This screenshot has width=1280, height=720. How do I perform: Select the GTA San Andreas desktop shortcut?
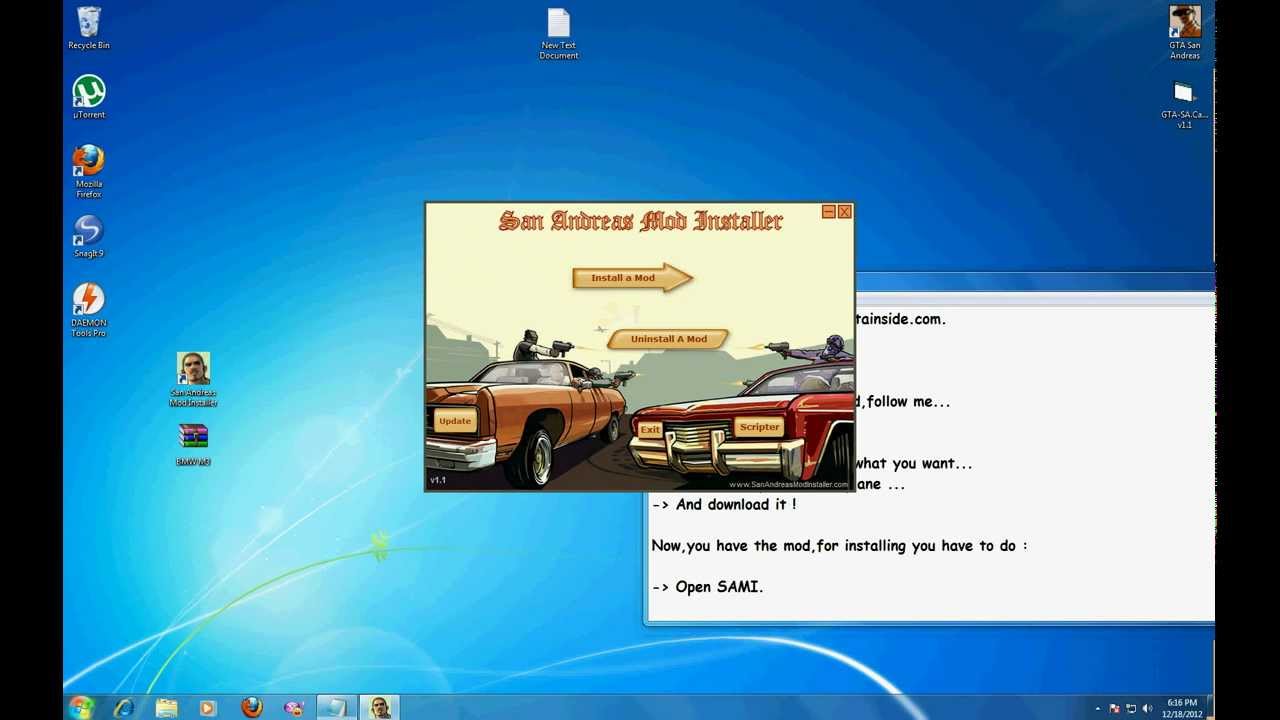pyautogui.click(x=1185, y=33)
